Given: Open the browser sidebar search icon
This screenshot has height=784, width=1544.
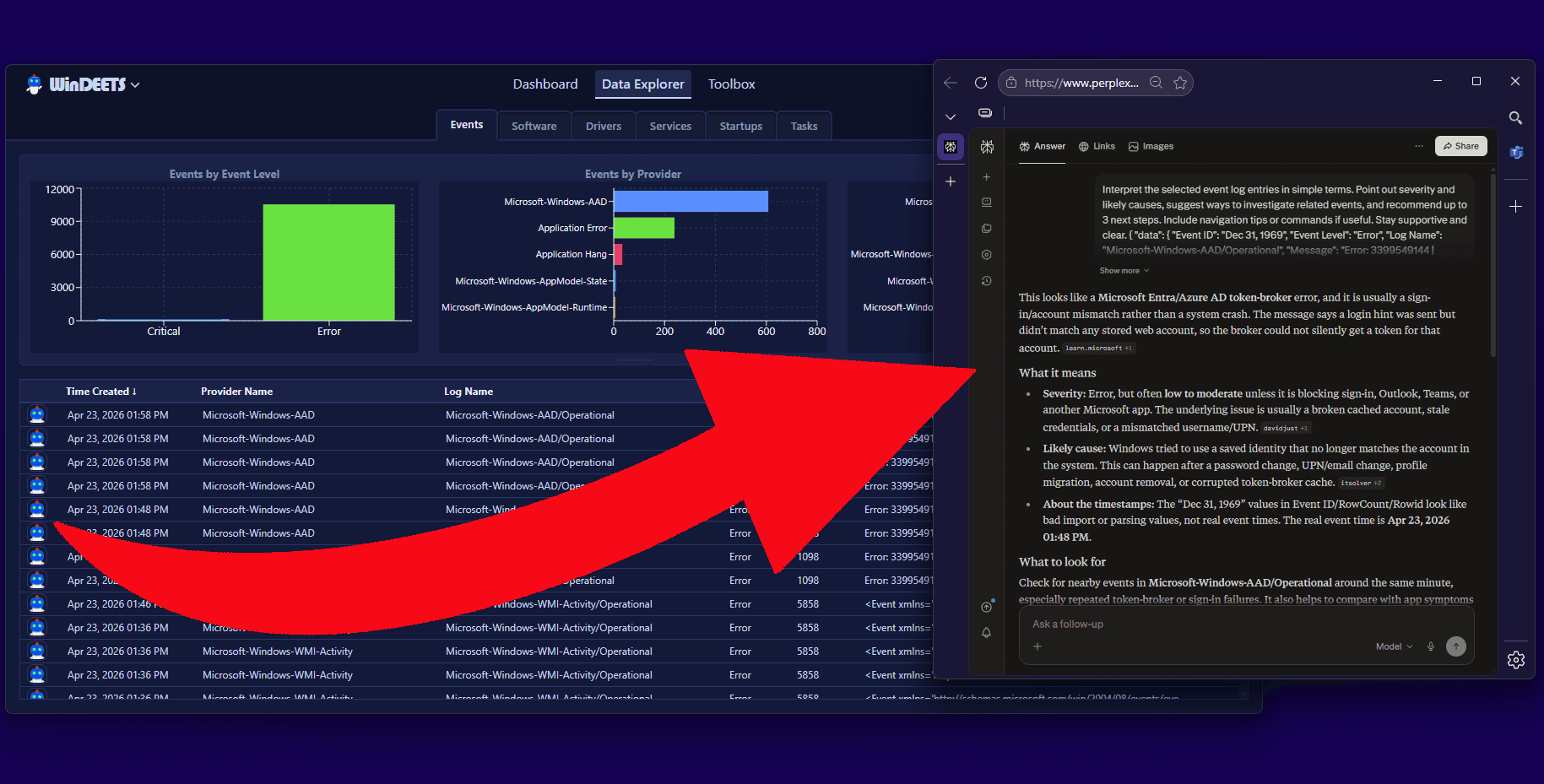Looking at the screenshot, I should [x=1516, y=118].
